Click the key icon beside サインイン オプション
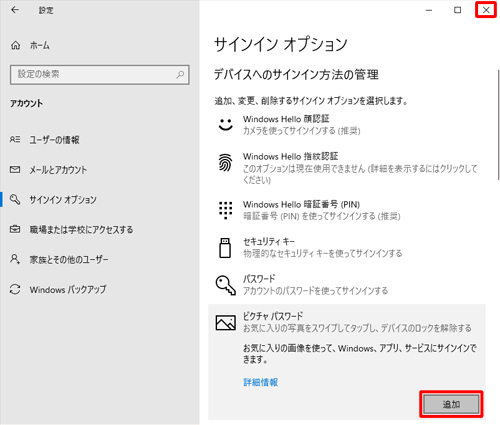Image resolution: width=500 pixels, height=425 pixels. (15, 199)
